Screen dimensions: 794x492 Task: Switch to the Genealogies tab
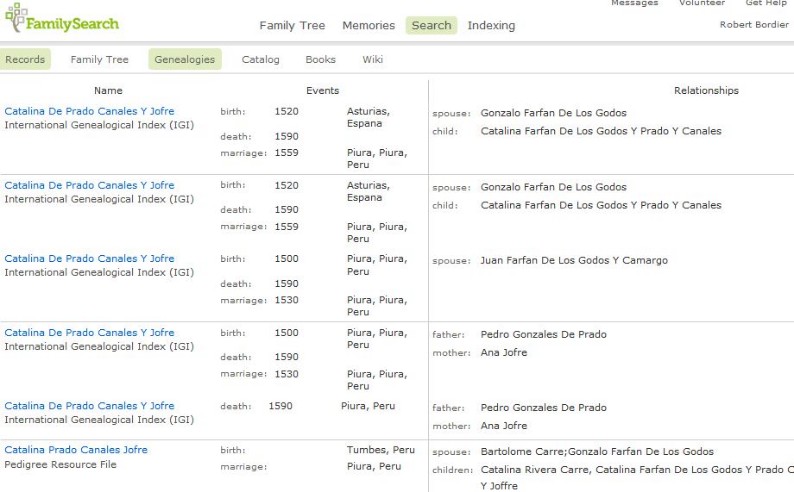point(185,59)
